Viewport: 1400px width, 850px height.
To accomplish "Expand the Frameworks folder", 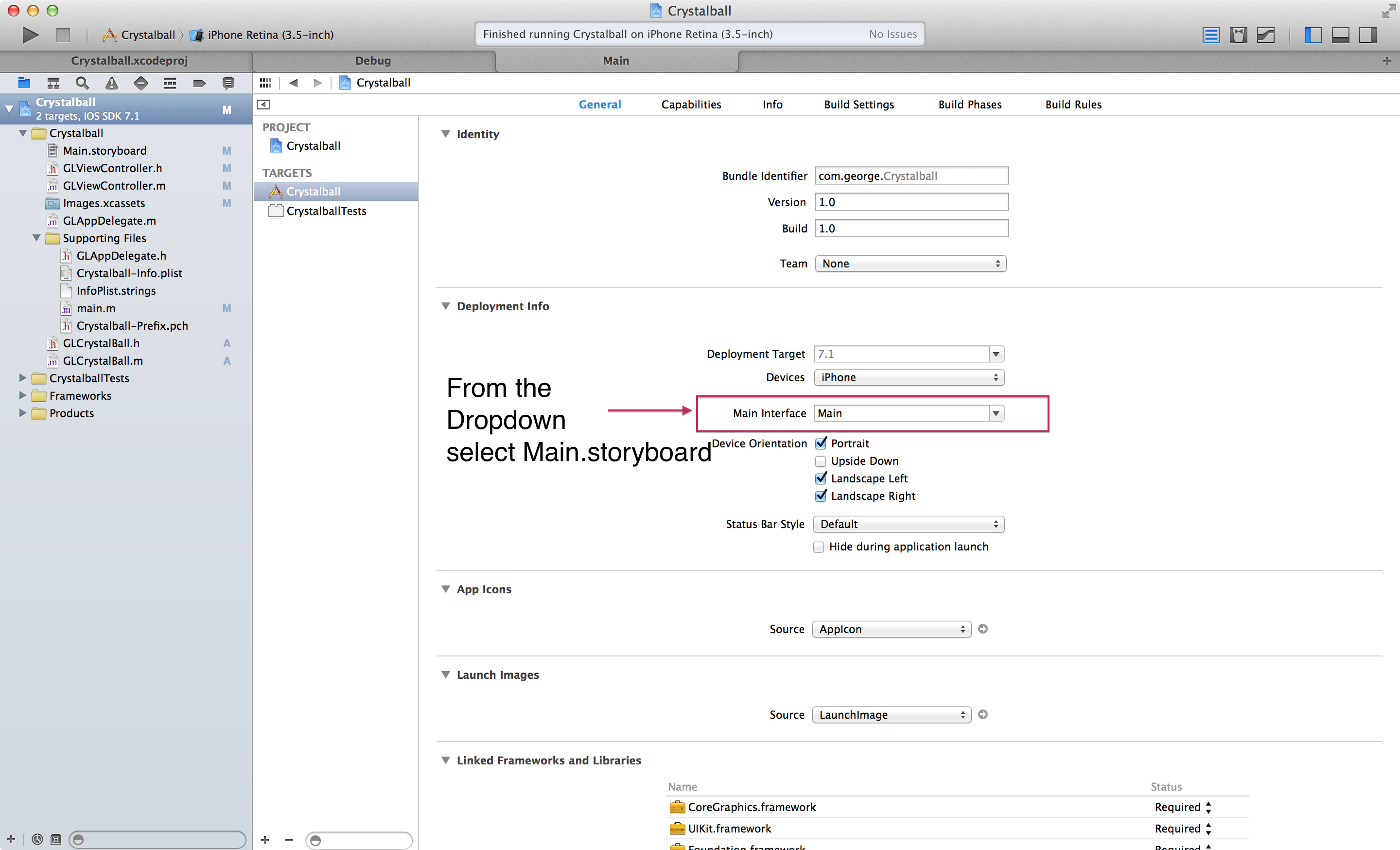I will click(x=22, y=395).
